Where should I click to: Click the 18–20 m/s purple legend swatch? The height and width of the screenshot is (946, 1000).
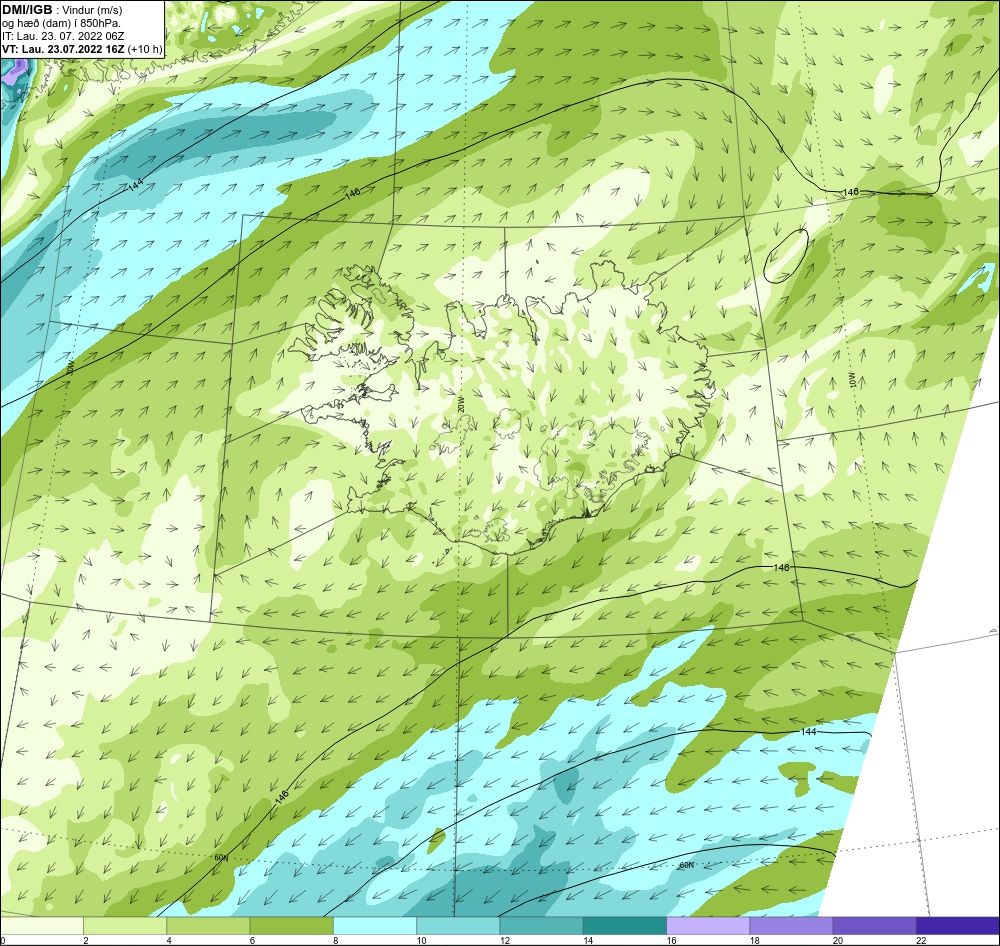791,926
